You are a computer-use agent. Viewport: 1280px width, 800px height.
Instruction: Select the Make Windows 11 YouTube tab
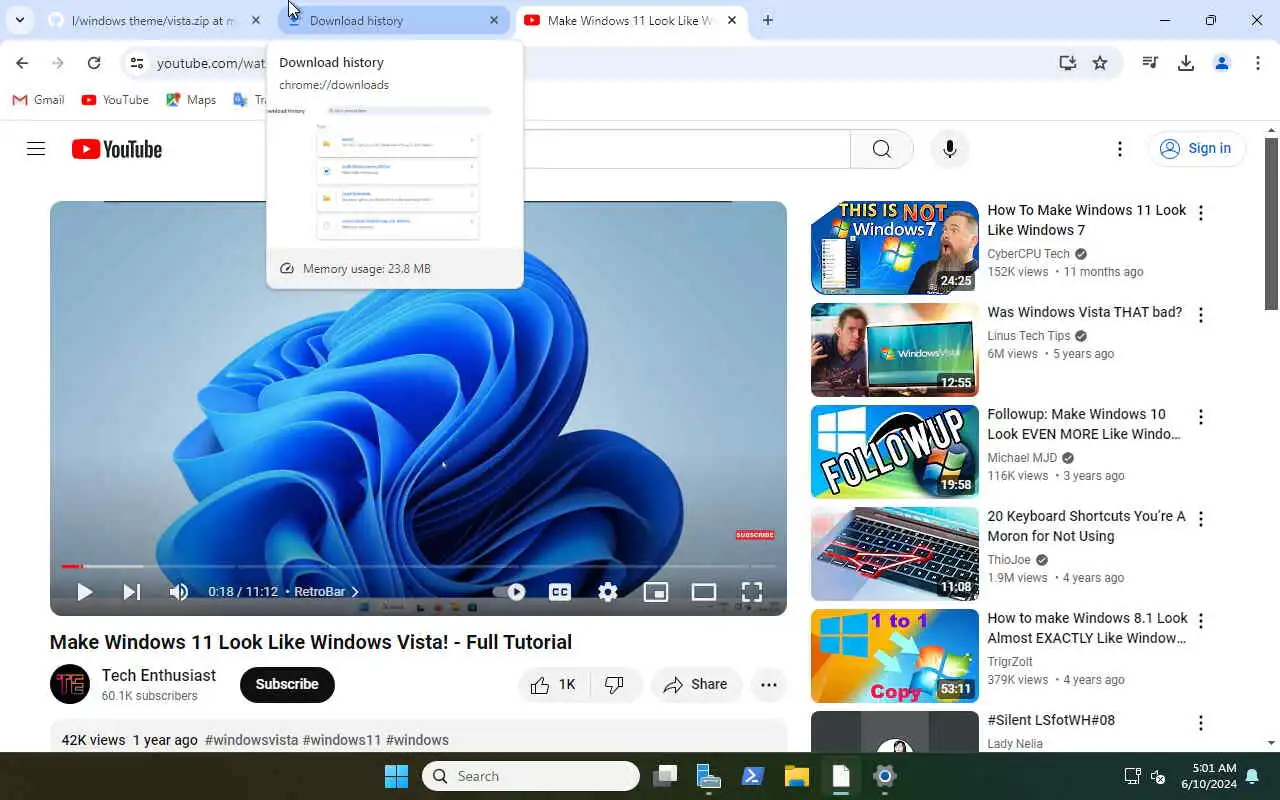coord(630,20)
